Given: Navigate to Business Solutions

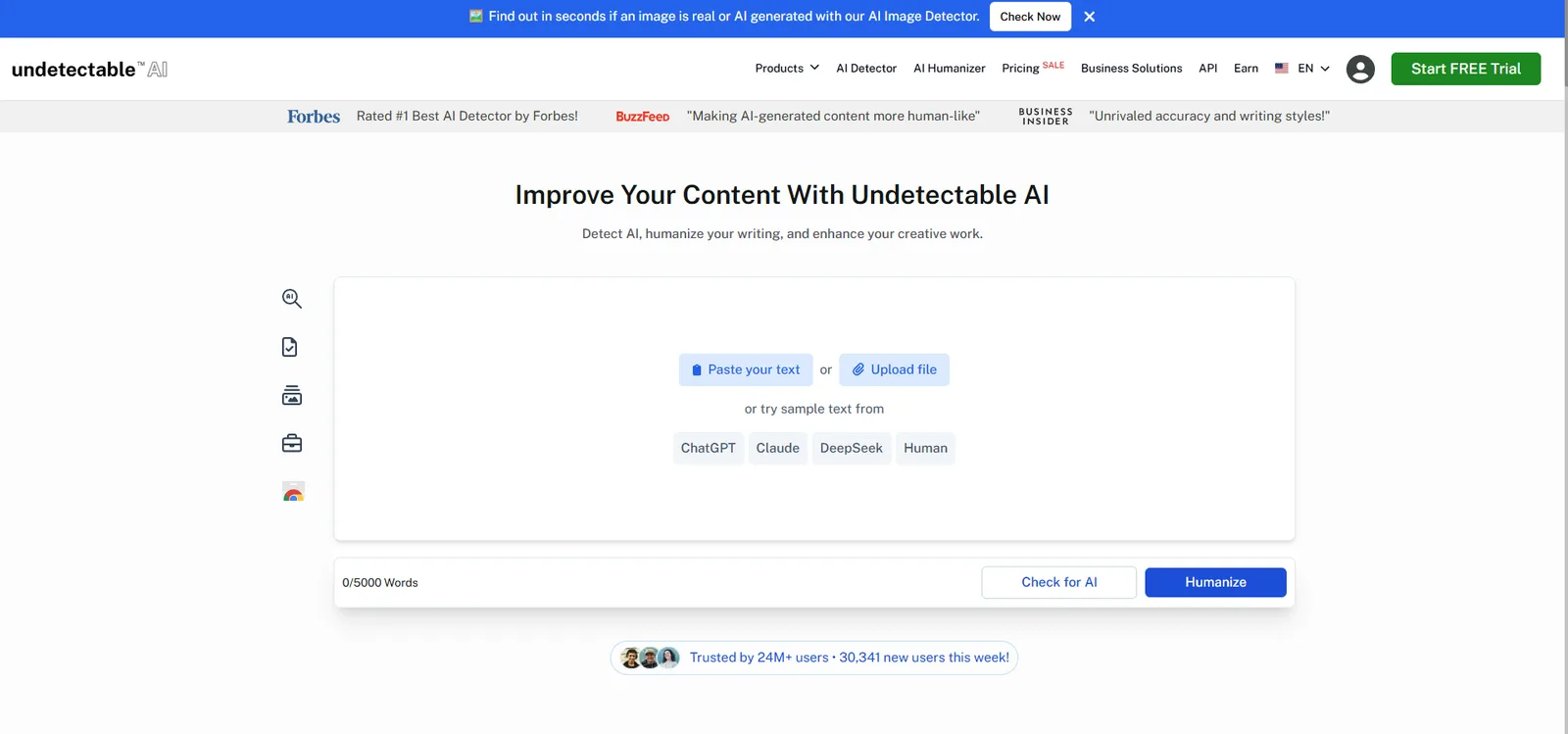Looking at the screenshot, I should [x=1132, y=69].
